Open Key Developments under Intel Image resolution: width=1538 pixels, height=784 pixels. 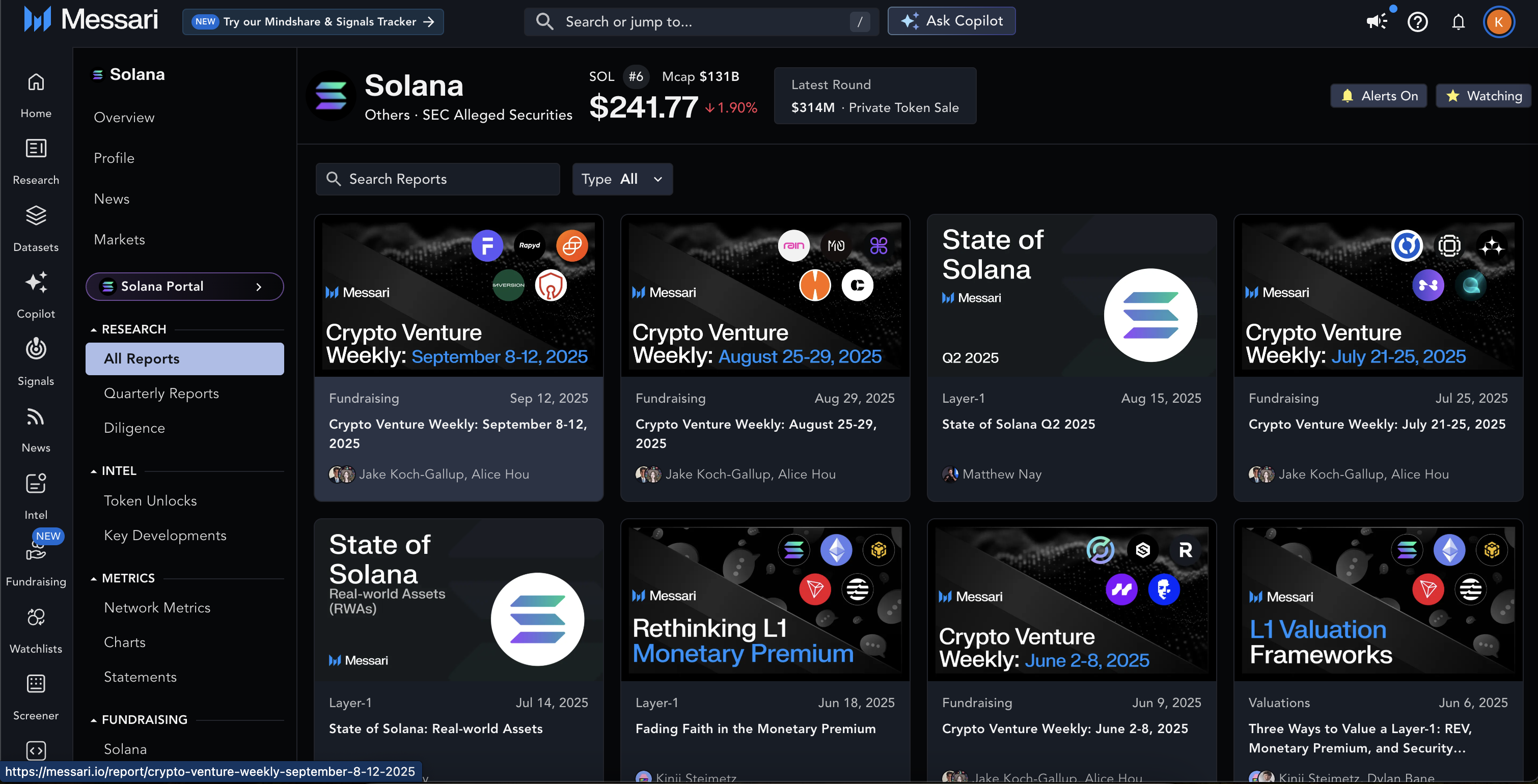(166, 535)
